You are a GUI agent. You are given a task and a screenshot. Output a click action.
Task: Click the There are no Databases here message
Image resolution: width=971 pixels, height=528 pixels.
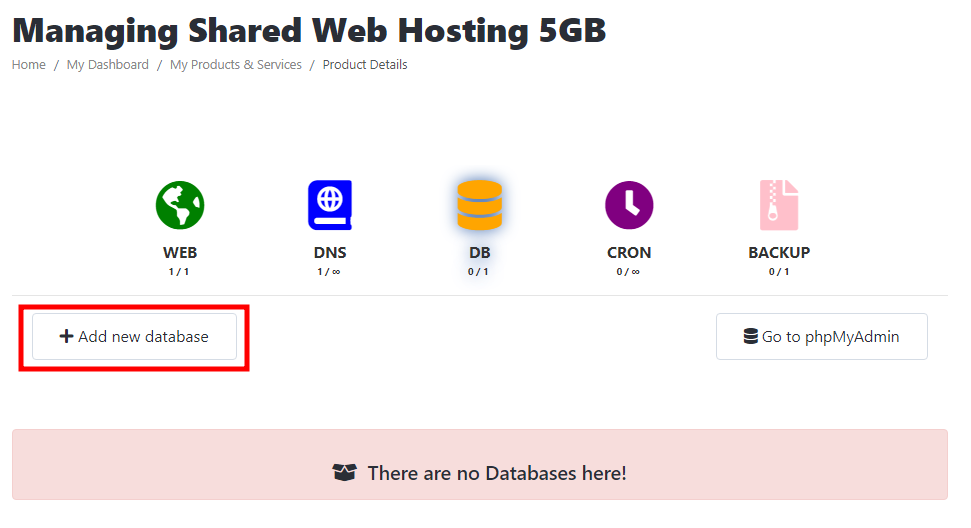(497, 473)
